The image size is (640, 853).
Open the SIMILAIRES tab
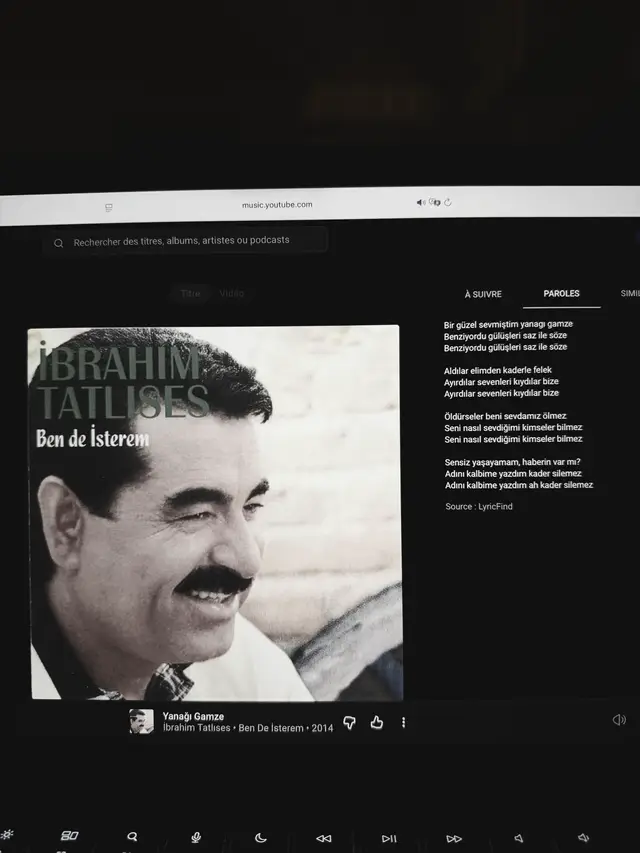(x=630, y=293)
